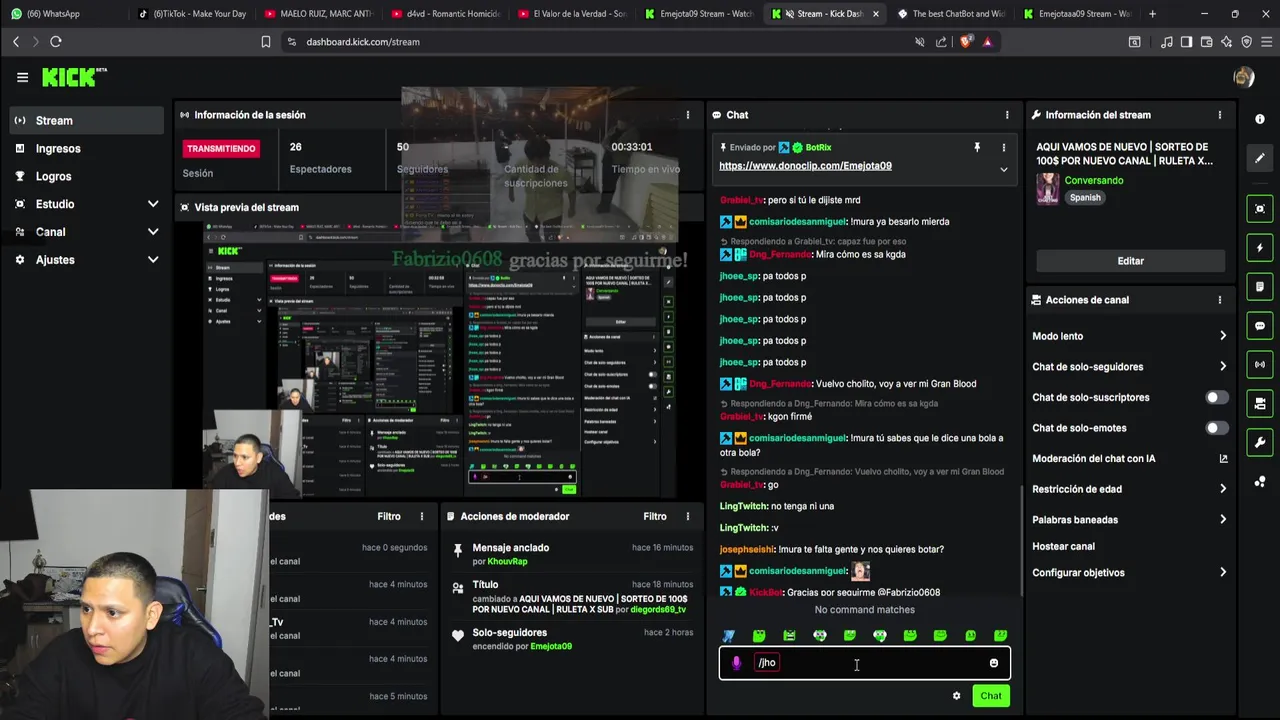This screenshot has width=1280, height=720.
Task: Open Modo lento settings chevron
Action: pos(1222,336)
